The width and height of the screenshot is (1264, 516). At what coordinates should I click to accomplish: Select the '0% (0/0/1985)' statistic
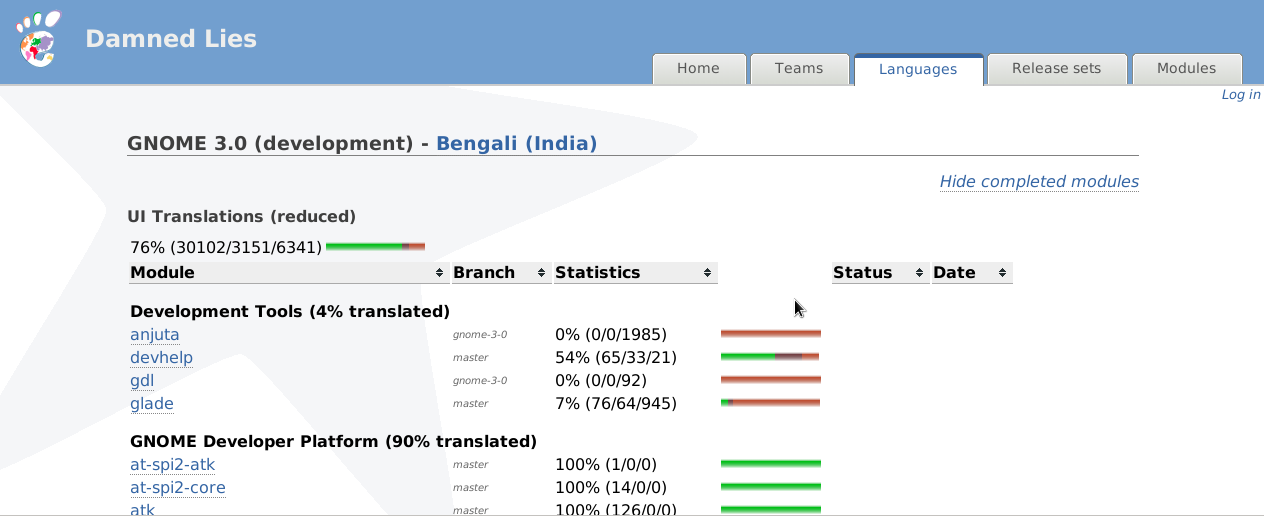point(611,334)
